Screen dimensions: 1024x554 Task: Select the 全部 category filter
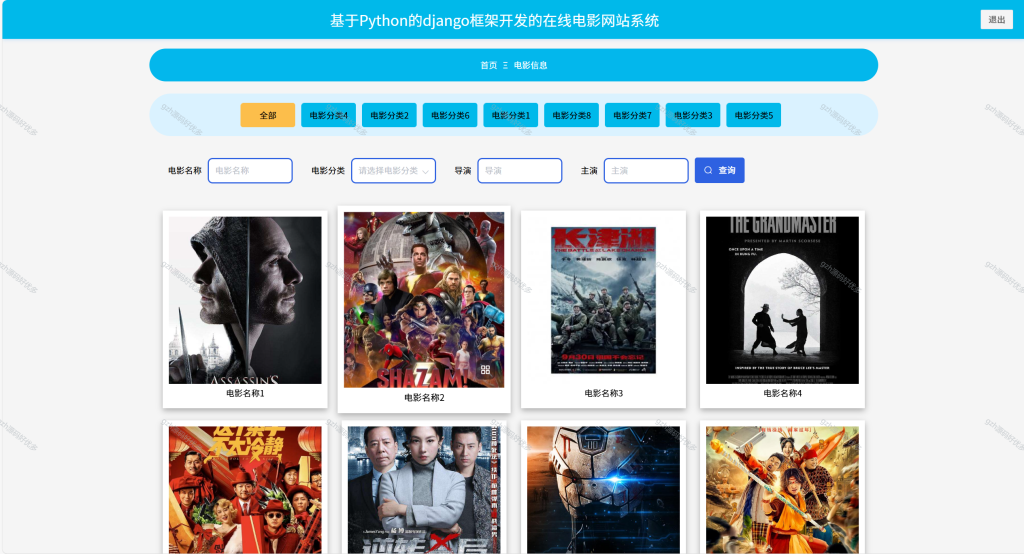268,115
